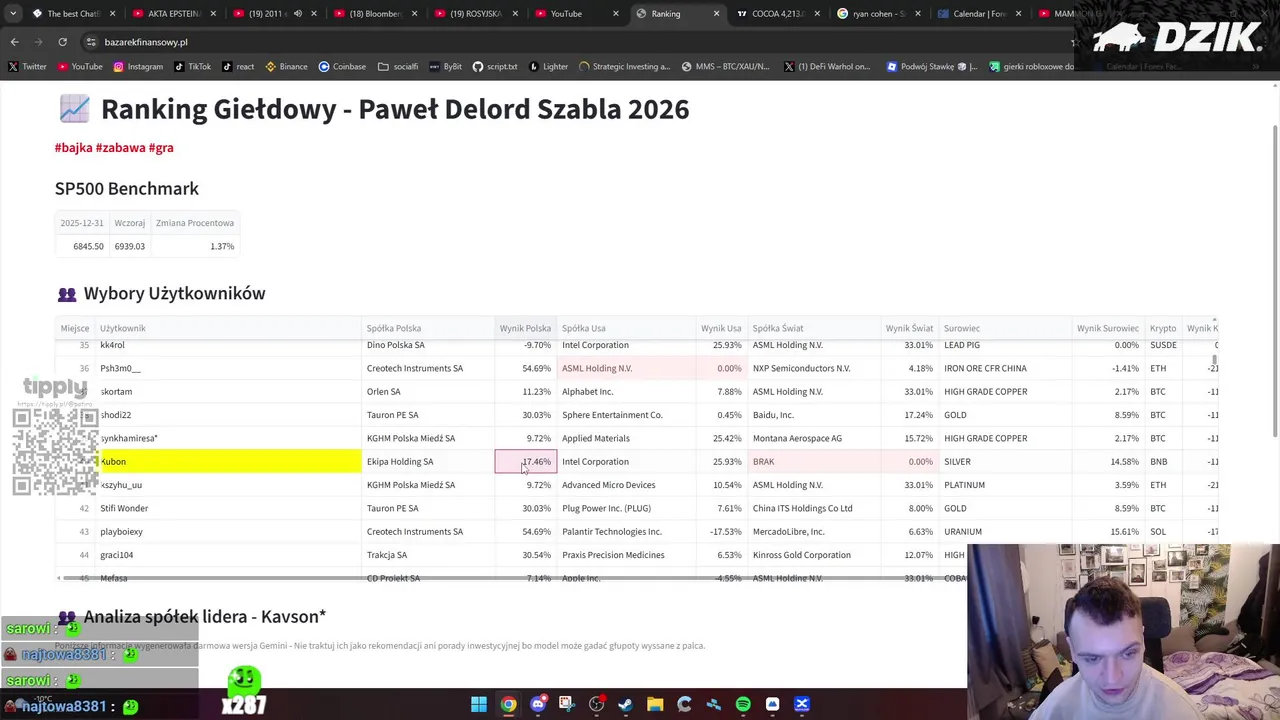The width and height of the screenshot is (1280, 720).
Task: Open Google Chrome from the taskbar
Action: pos(508,704)
